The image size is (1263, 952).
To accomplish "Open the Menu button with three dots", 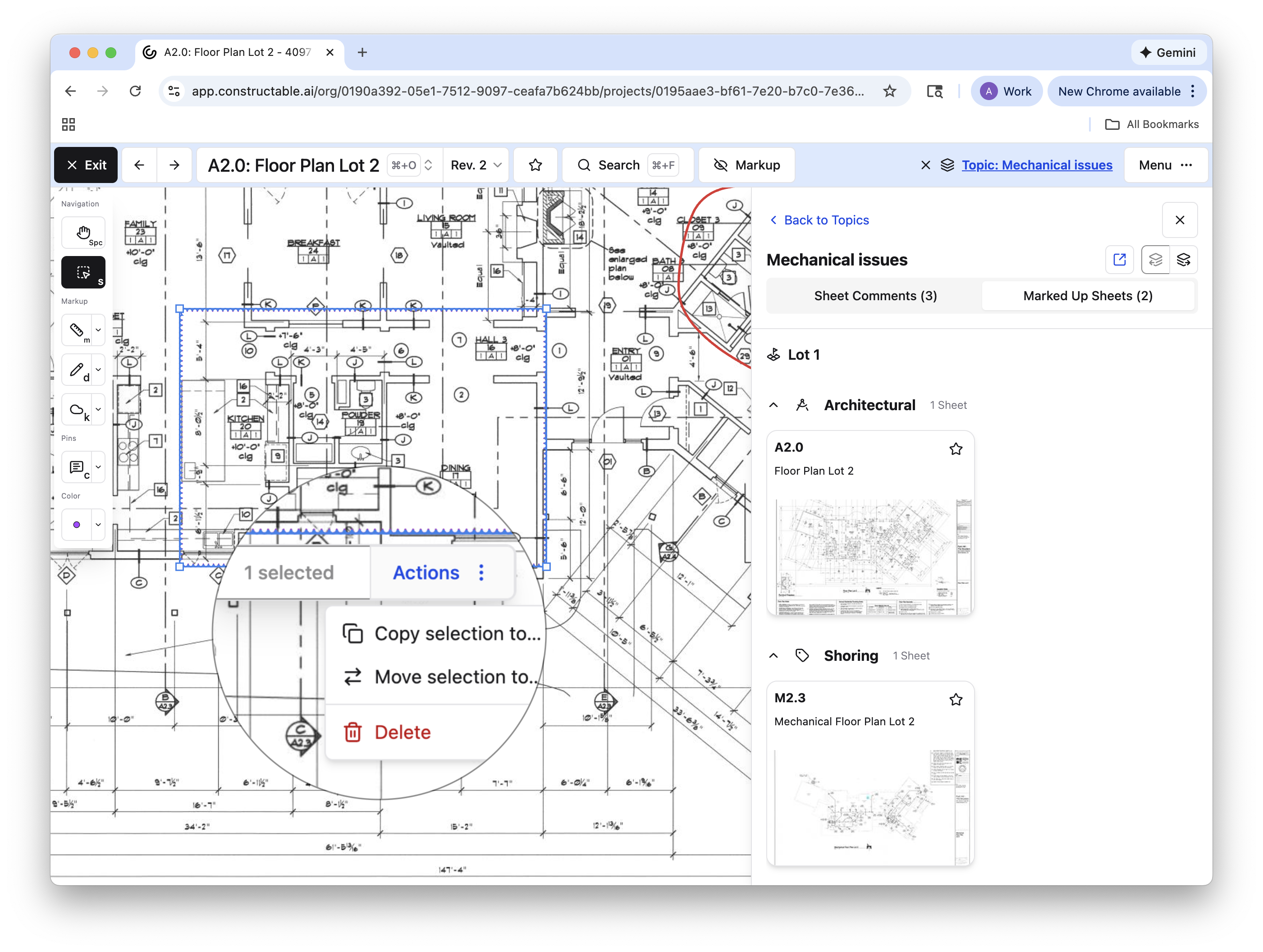I will point(1165,165).
